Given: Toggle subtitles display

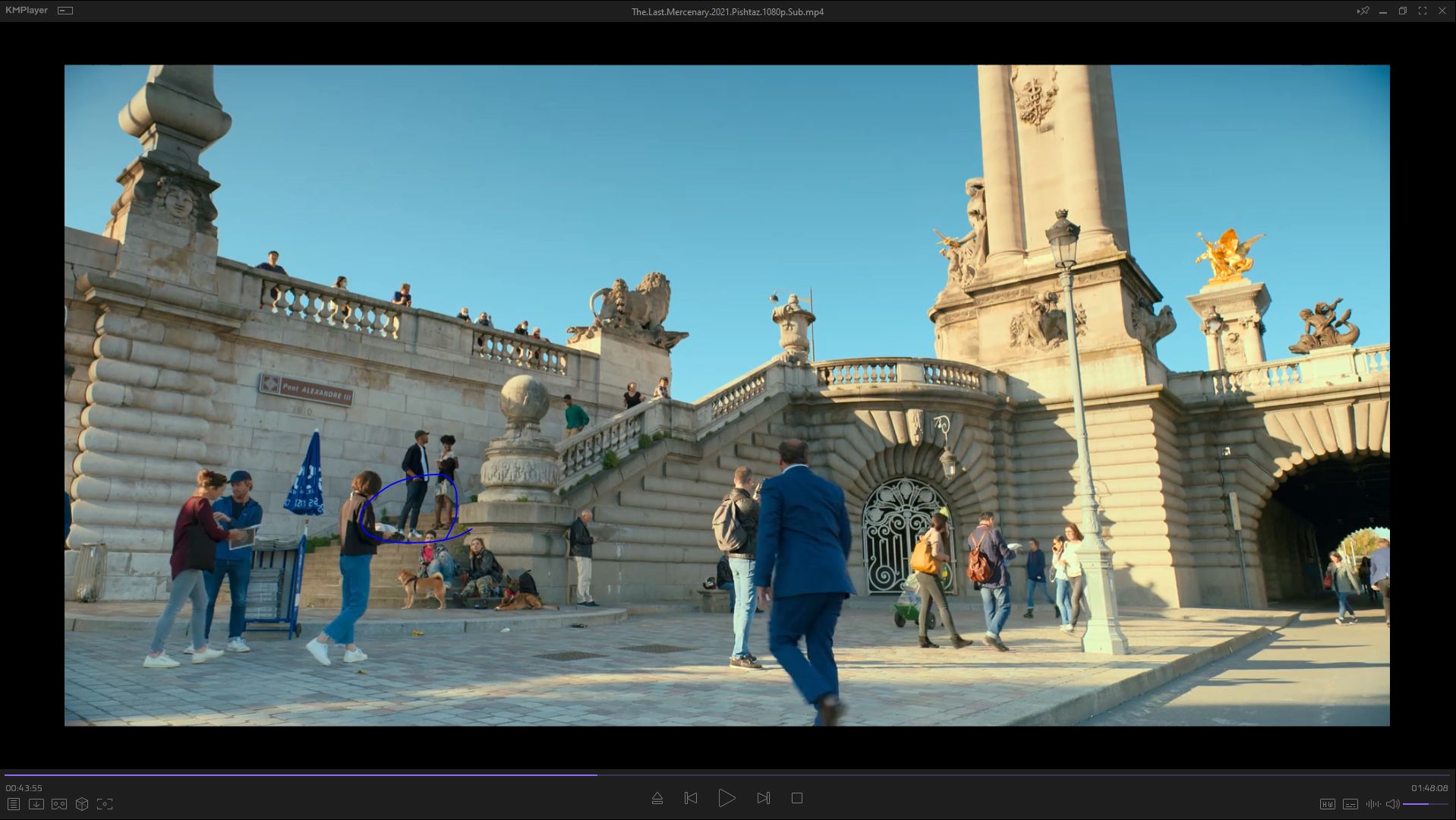Looking at the screenshot, I should (1350, 804).
